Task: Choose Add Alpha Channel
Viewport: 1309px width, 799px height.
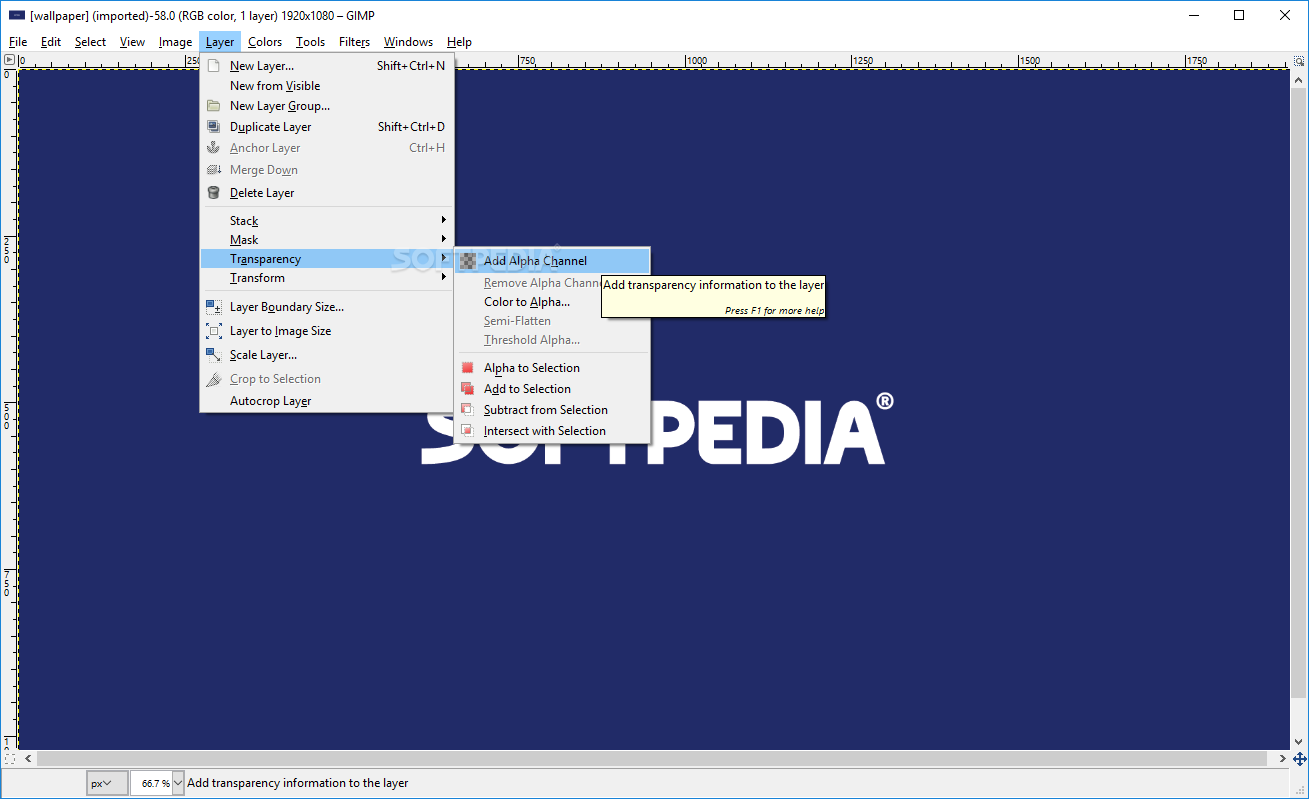Action: [x=552, y=261]
